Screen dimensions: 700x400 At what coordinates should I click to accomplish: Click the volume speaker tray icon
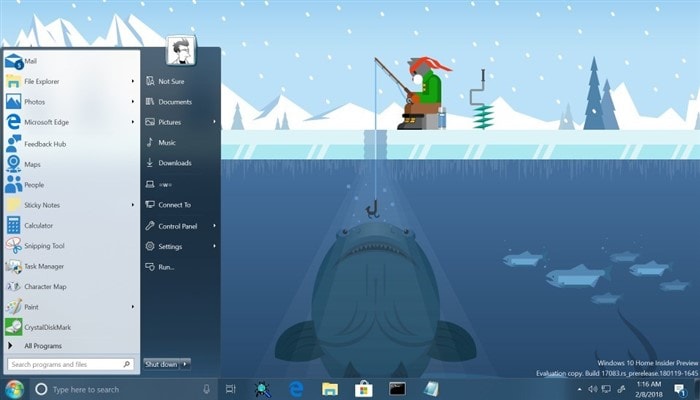[593, 389]
